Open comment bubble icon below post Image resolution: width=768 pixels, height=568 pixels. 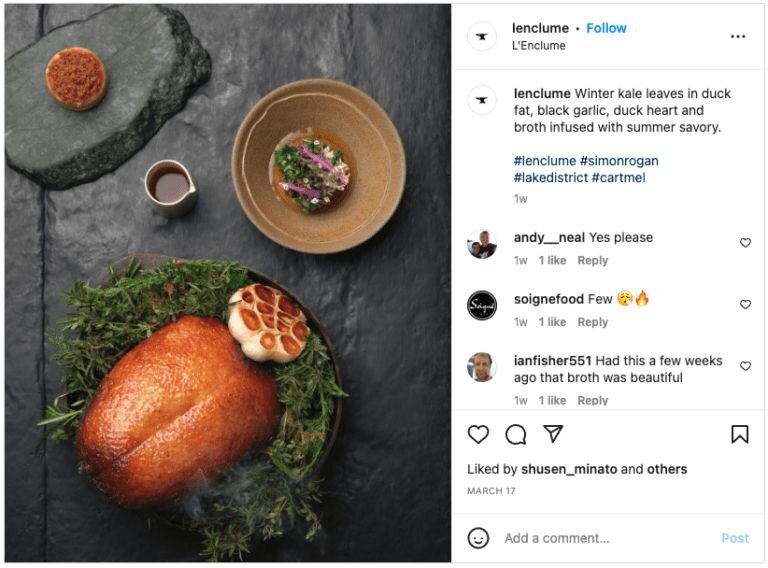pyautogui.click(x=516, y=434)
